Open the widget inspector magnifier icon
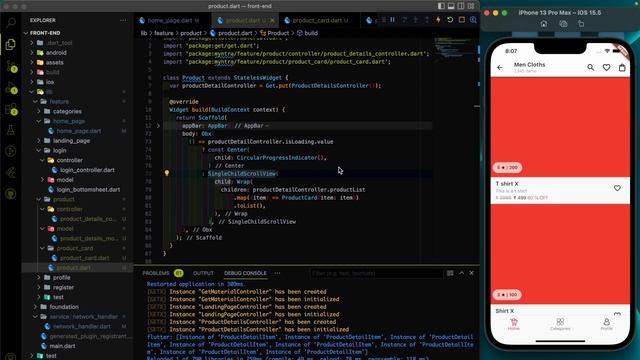This screenshot has width=640, height=360. click(x=473, y=20)
